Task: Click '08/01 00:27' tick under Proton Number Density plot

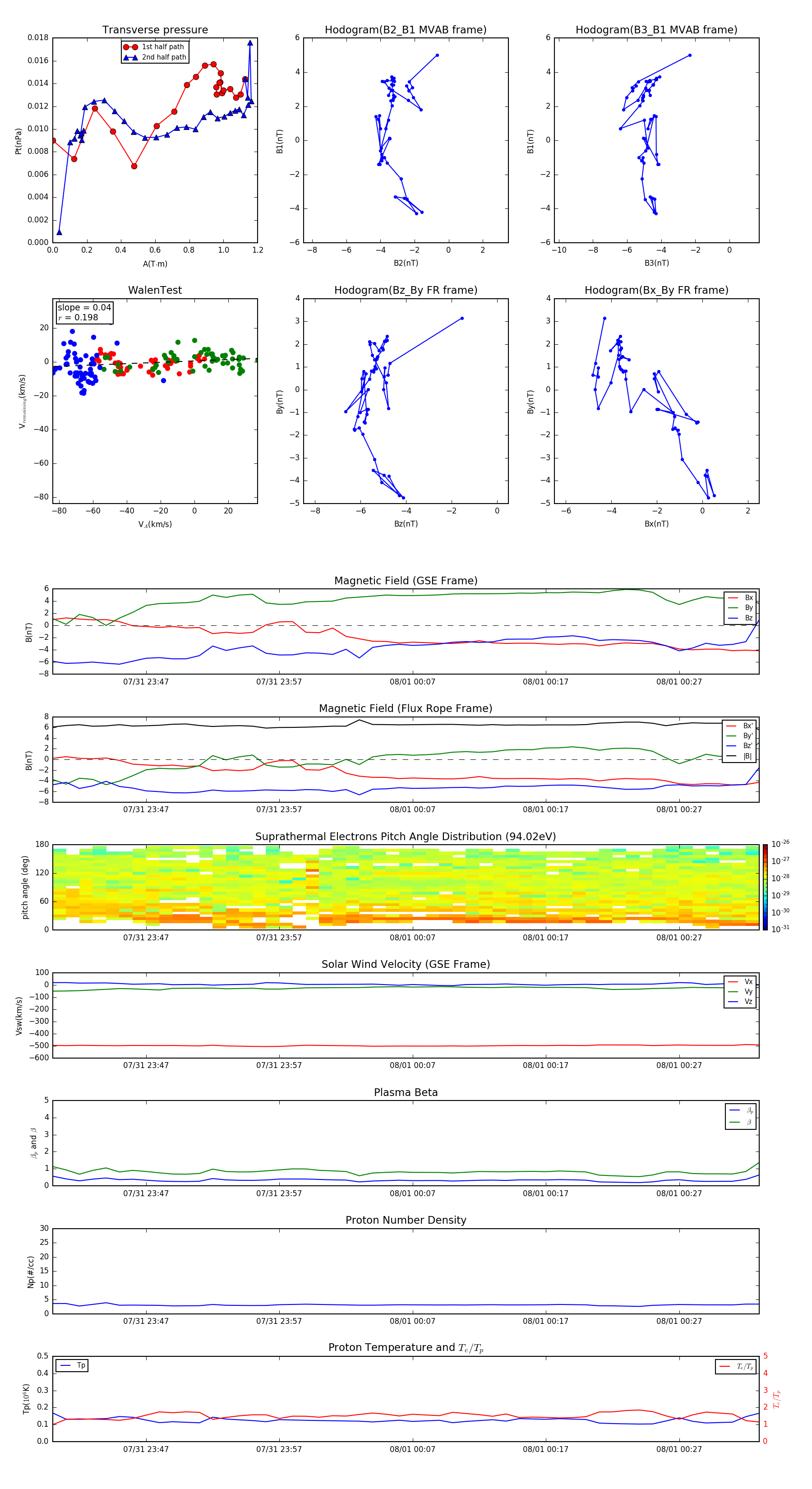Action: point(679,1321)
